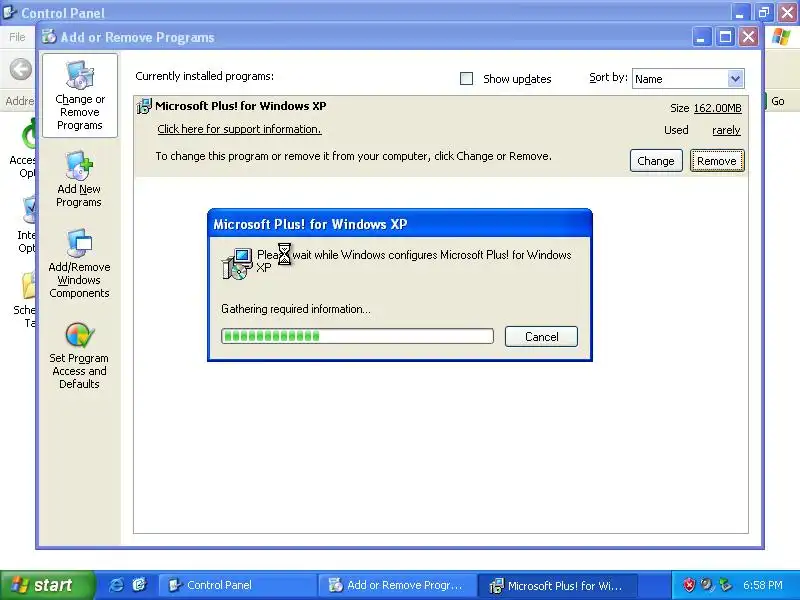Click the Add or Remove Programs title bar icon
The height and width of the screenshot is (600, 800).
(49, 37)
